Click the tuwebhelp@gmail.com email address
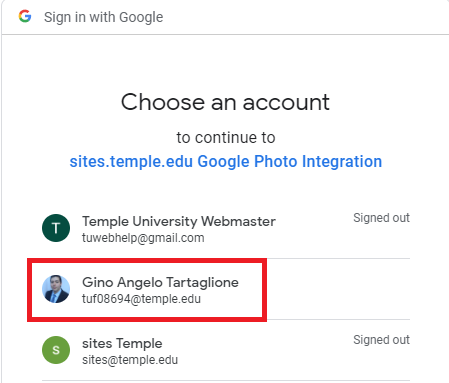The height and width of the screenshot is (383, 449). click(x=143, y=238)
